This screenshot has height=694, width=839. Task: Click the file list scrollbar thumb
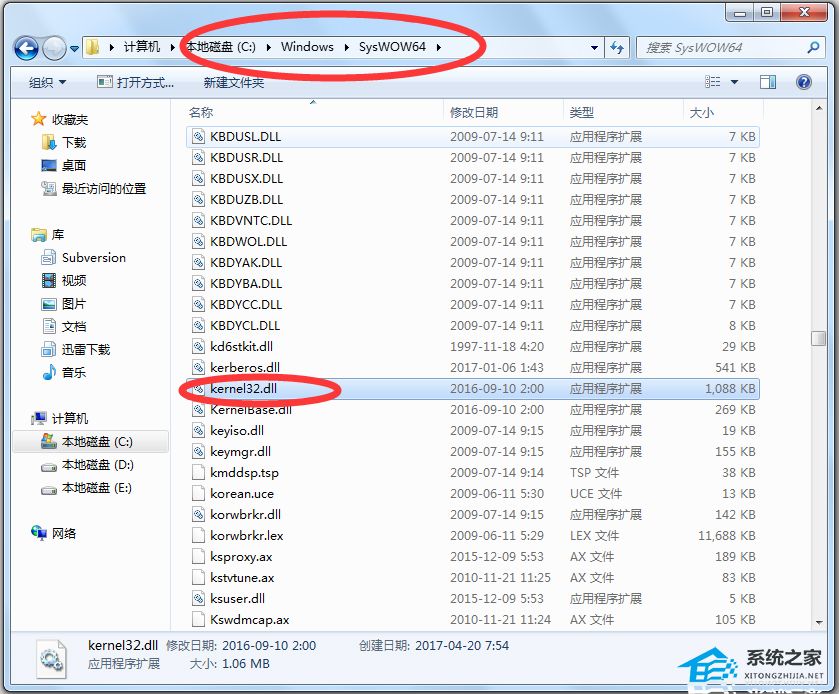pyautogui.click(x=818, y=338)
